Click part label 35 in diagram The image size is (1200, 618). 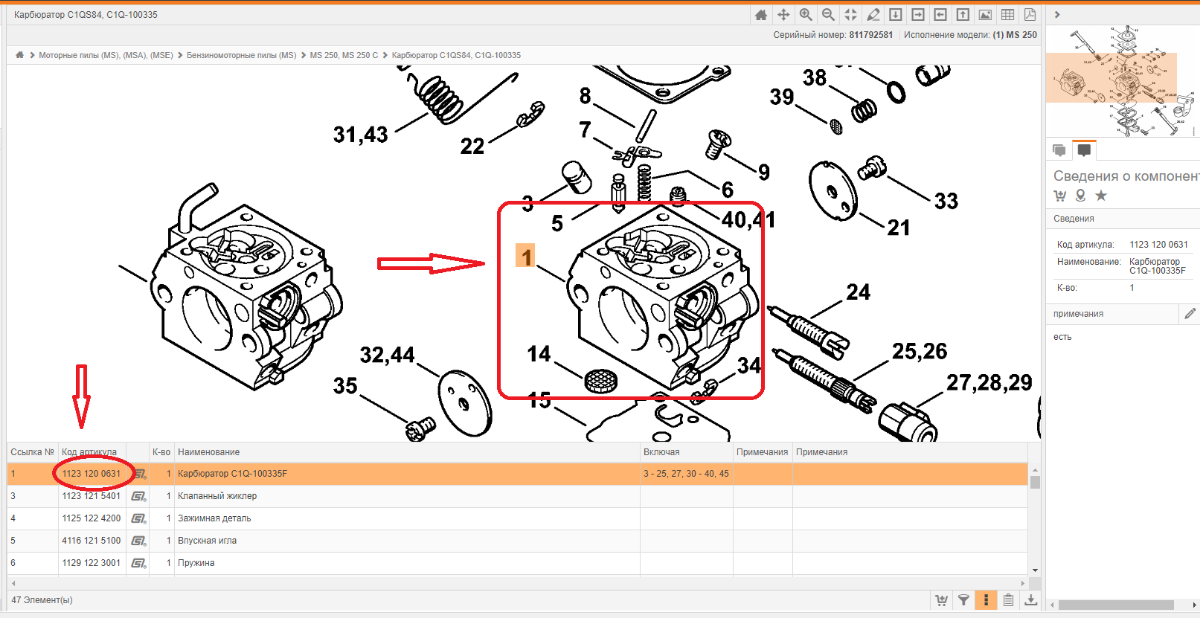click(345, 386)
